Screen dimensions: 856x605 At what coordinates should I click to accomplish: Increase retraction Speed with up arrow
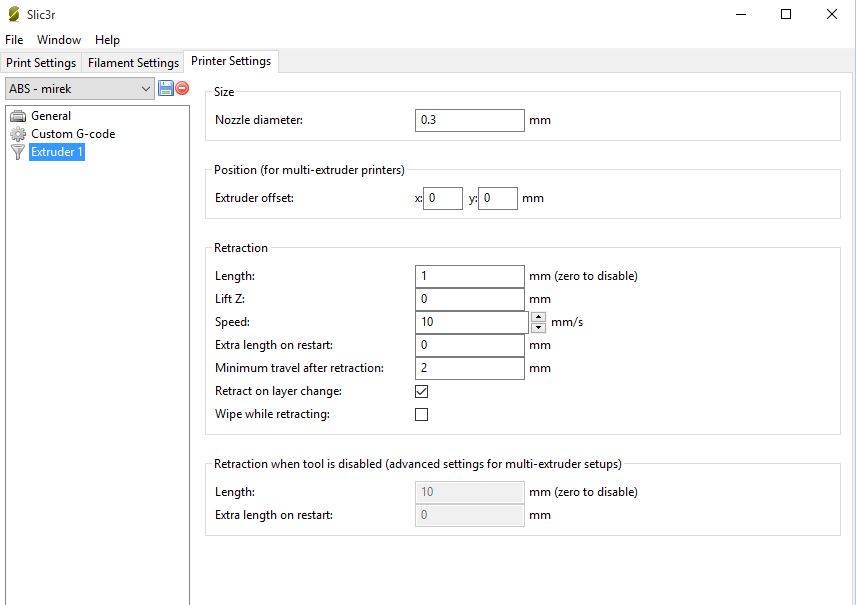538,317
